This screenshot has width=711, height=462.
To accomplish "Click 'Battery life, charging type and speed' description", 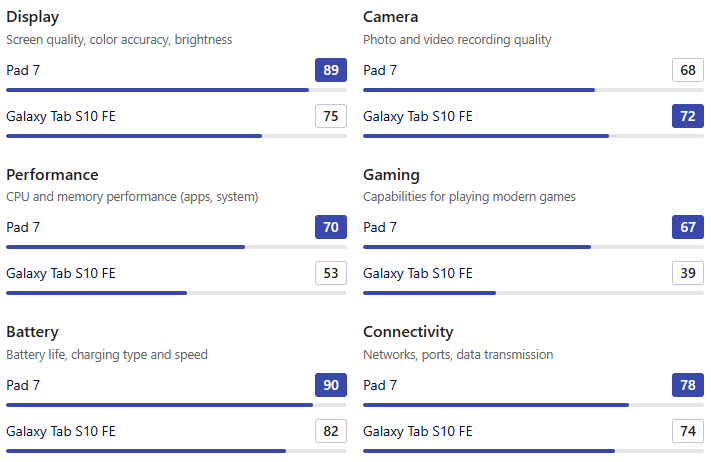I will click(107, 355).
